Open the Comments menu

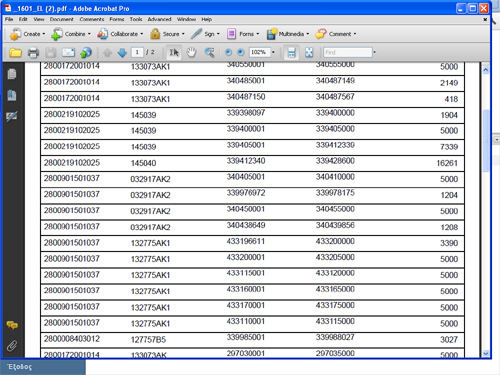[x=92, y=19]
